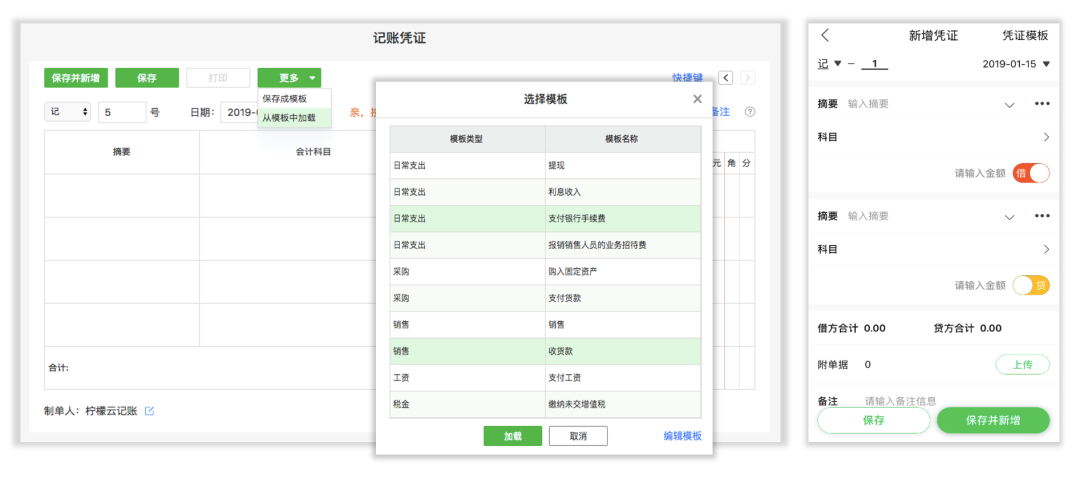This screenshot has height=478, width=1080.
Task: Click the 取消 button in template dialog
Action: 578,436
